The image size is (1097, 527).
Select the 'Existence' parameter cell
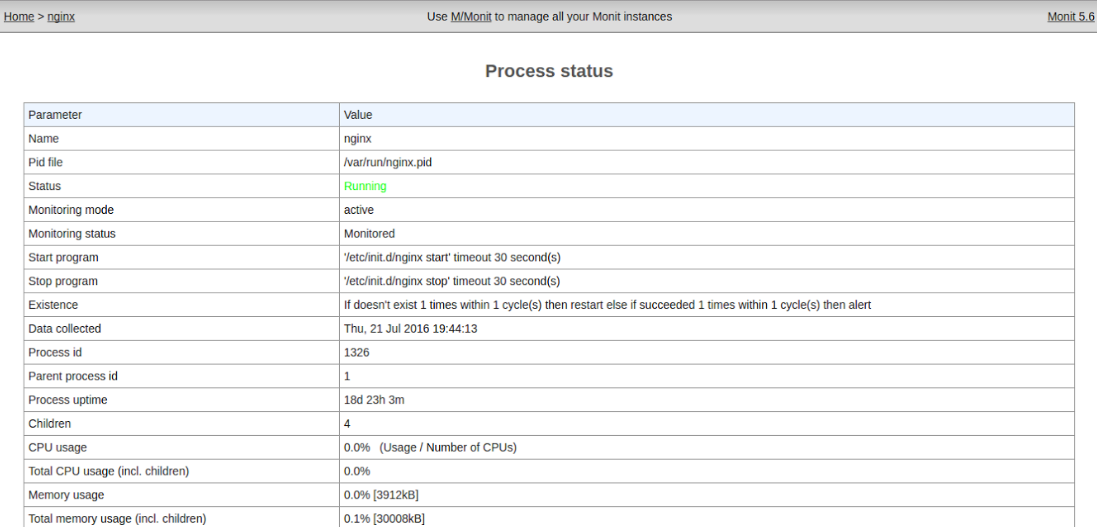(182, 305)
